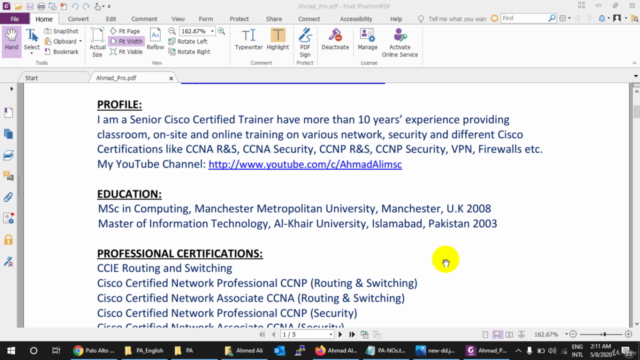Switch to the Accessibility ribbon tab
Viewport: 640px width, 360px height.
click(x=356, y=19)
